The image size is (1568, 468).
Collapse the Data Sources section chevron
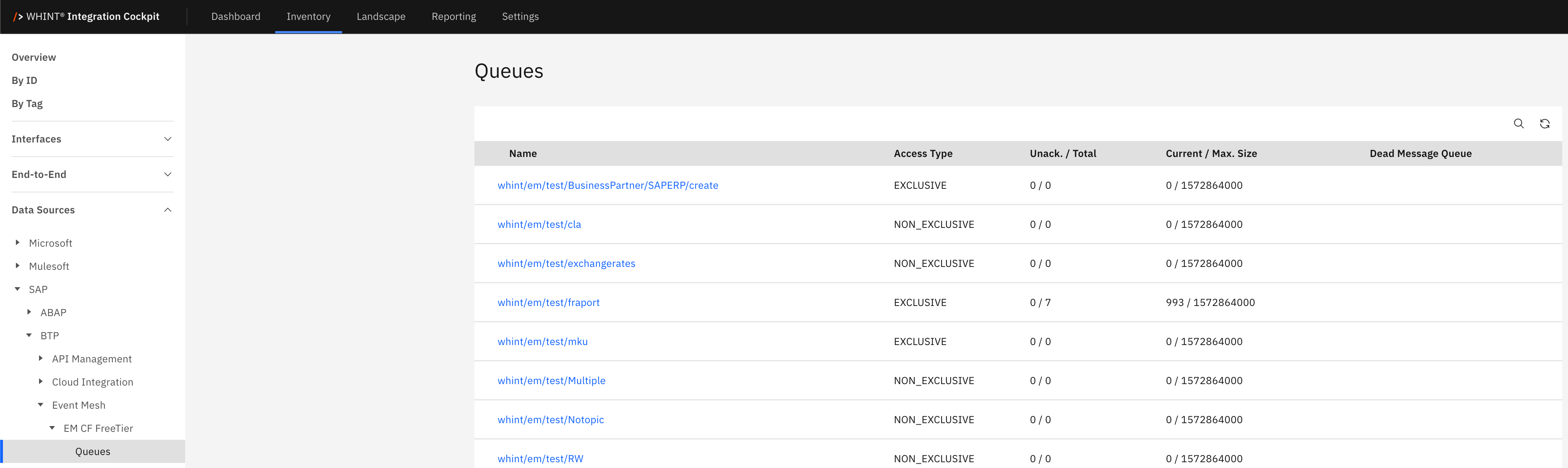167,210
